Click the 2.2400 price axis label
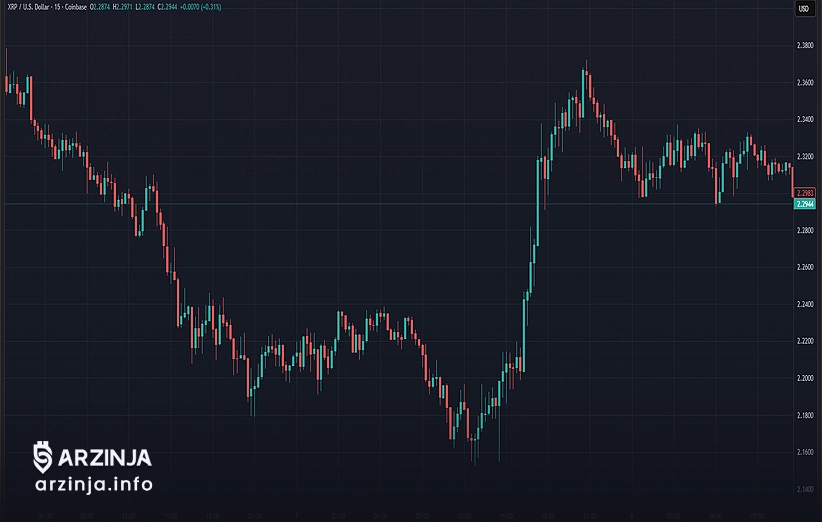Image resolution: width=822 pixels, height=522 pixels. click(805, 304)
